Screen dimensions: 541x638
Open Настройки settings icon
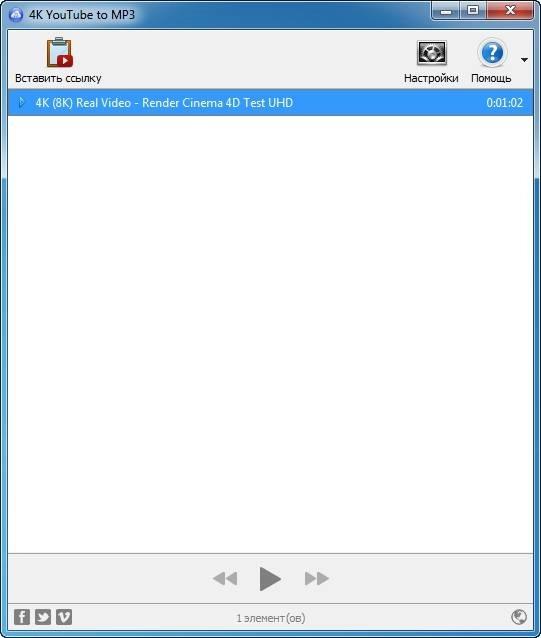click(x=432, y=53)
